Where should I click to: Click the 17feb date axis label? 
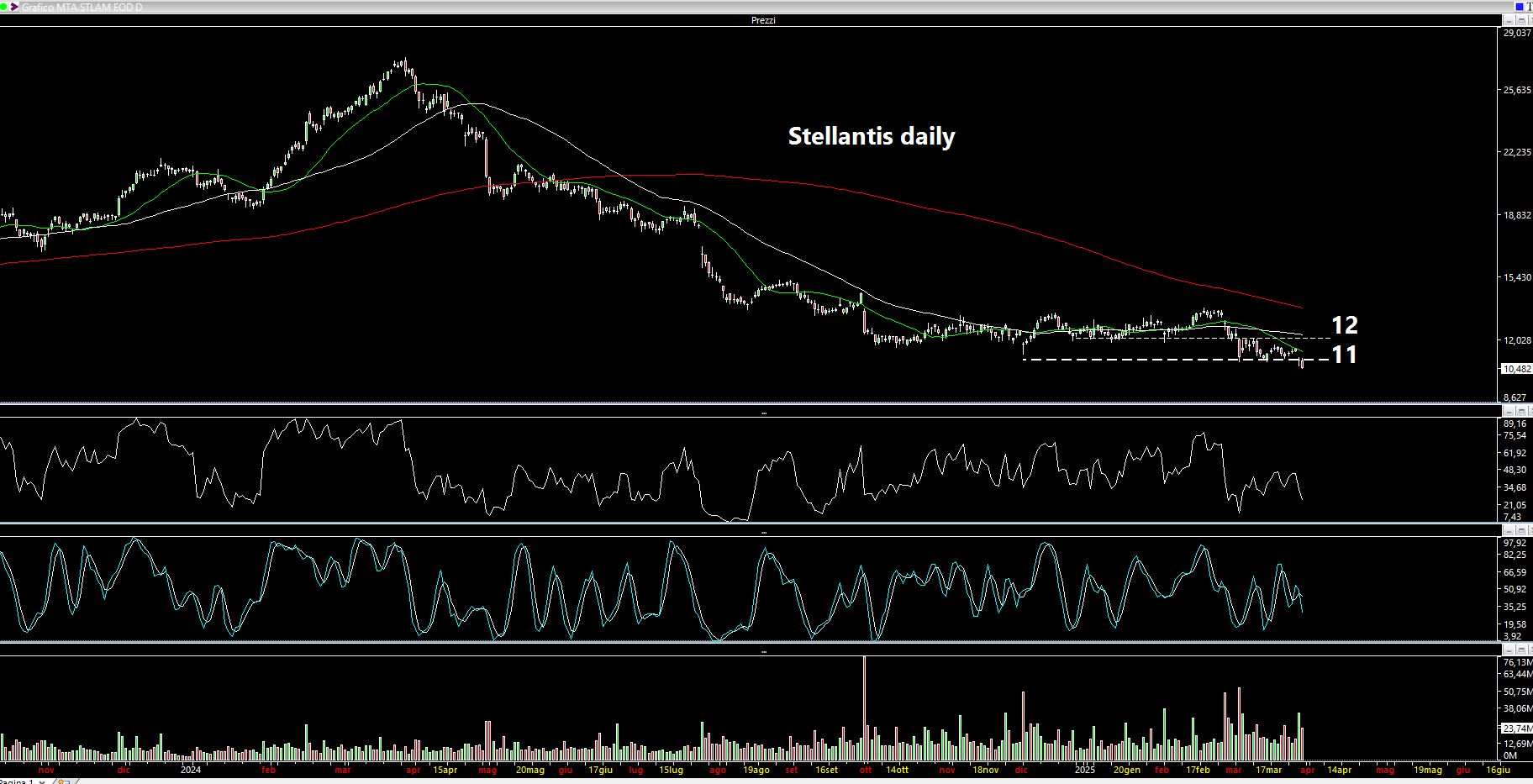tap(1198, 770)
